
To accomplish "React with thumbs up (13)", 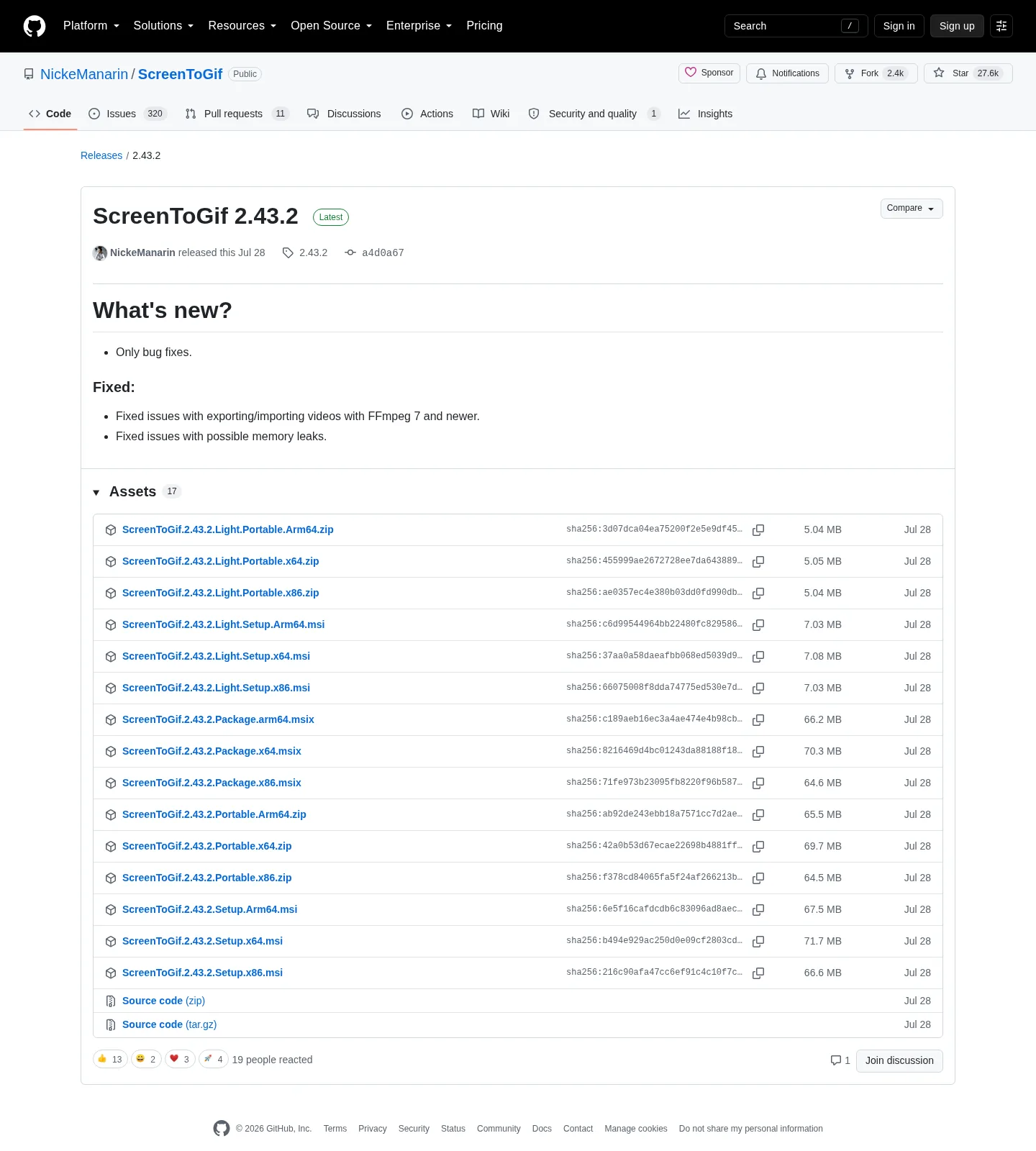I will coord(110,1059).
